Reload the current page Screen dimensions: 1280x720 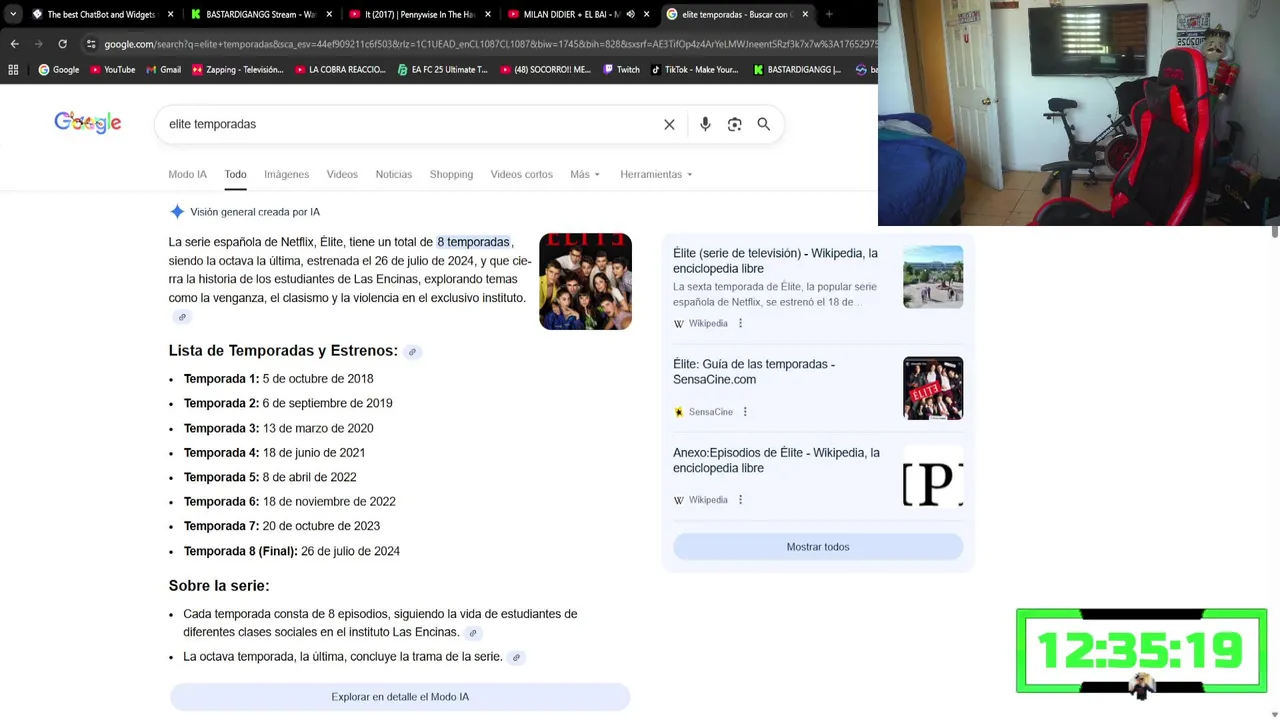(63, 44)
